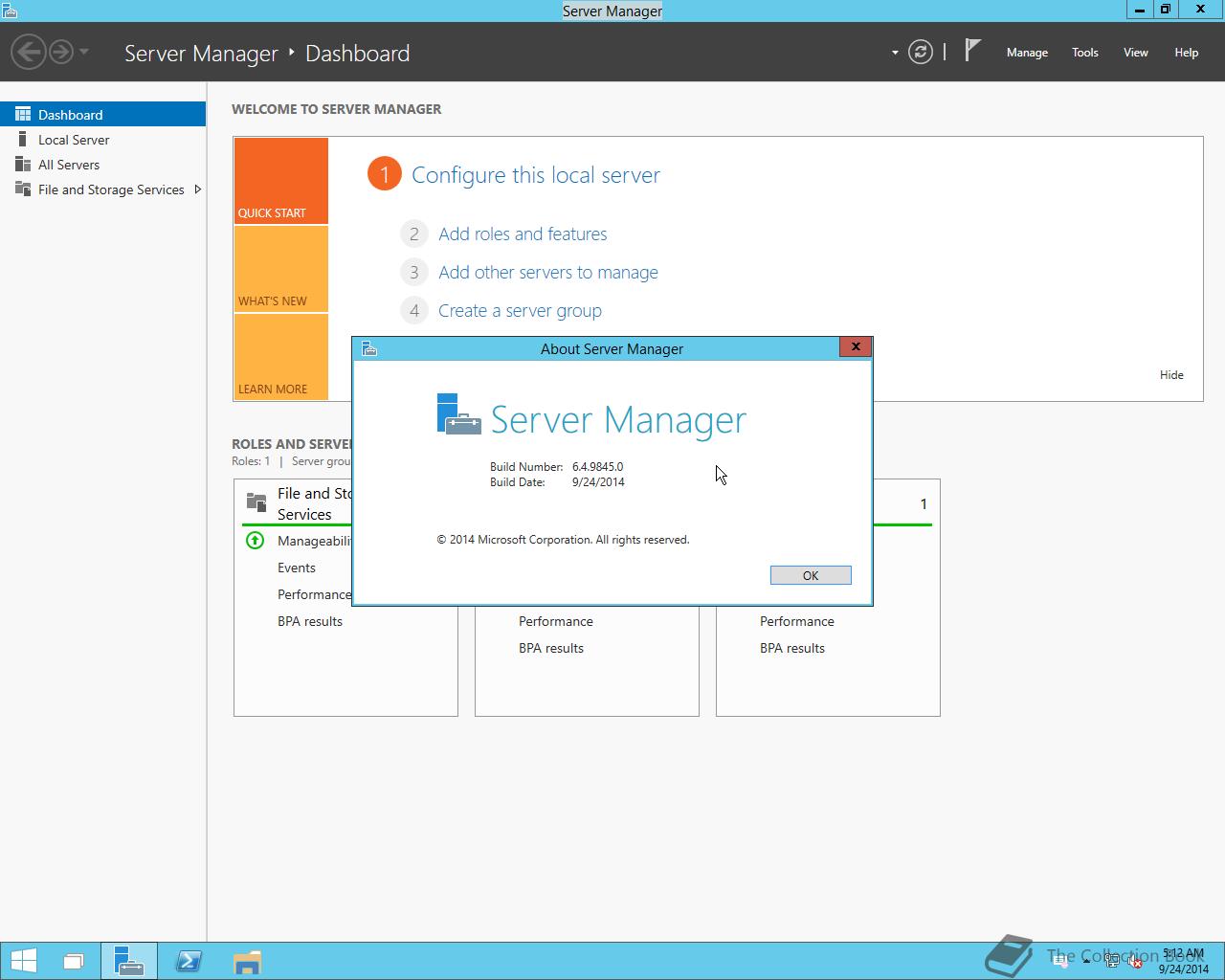Click the About dialog title bar icon

tap(369, 348)
